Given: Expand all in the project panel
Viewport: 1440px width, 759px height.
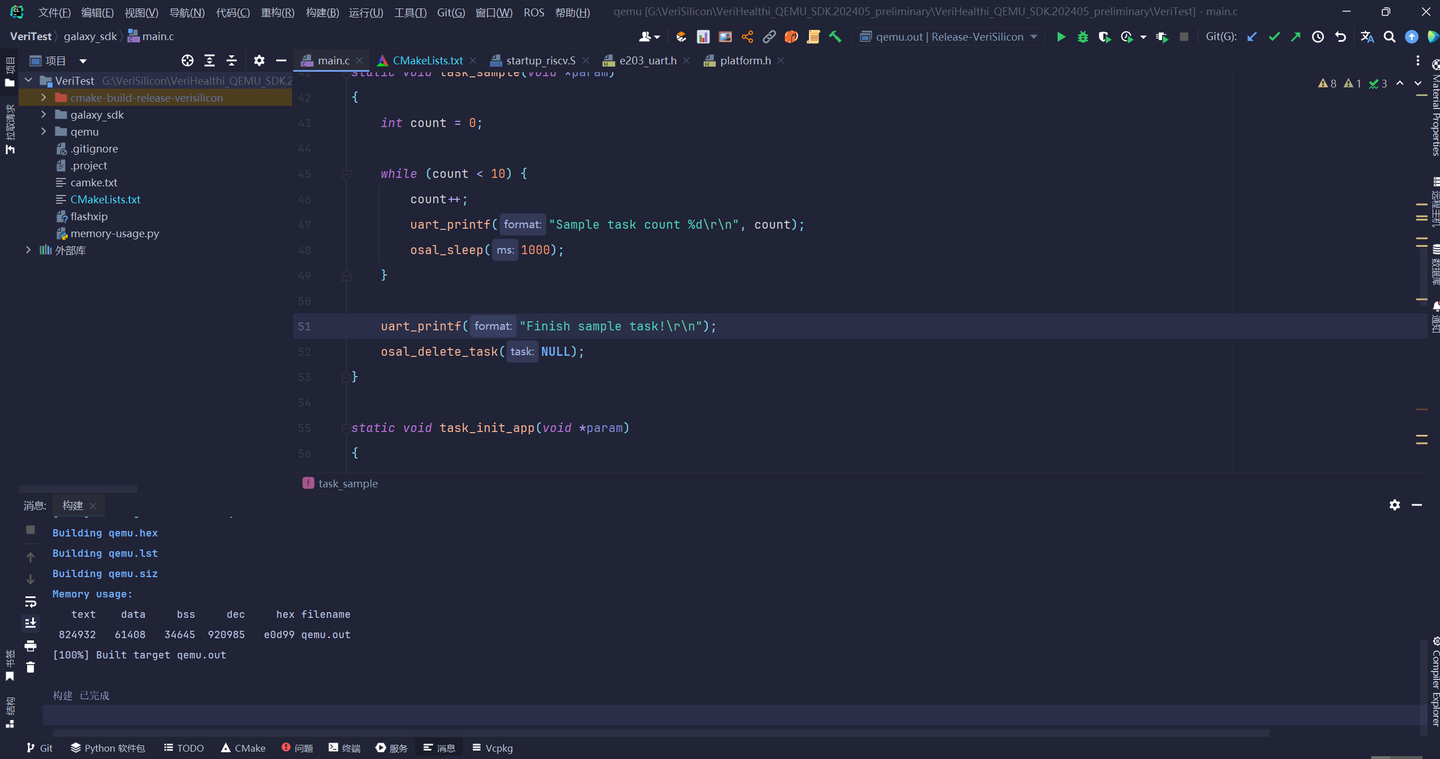Looking at the screenshot, I should pyautogui.click(x=209, y=61).
